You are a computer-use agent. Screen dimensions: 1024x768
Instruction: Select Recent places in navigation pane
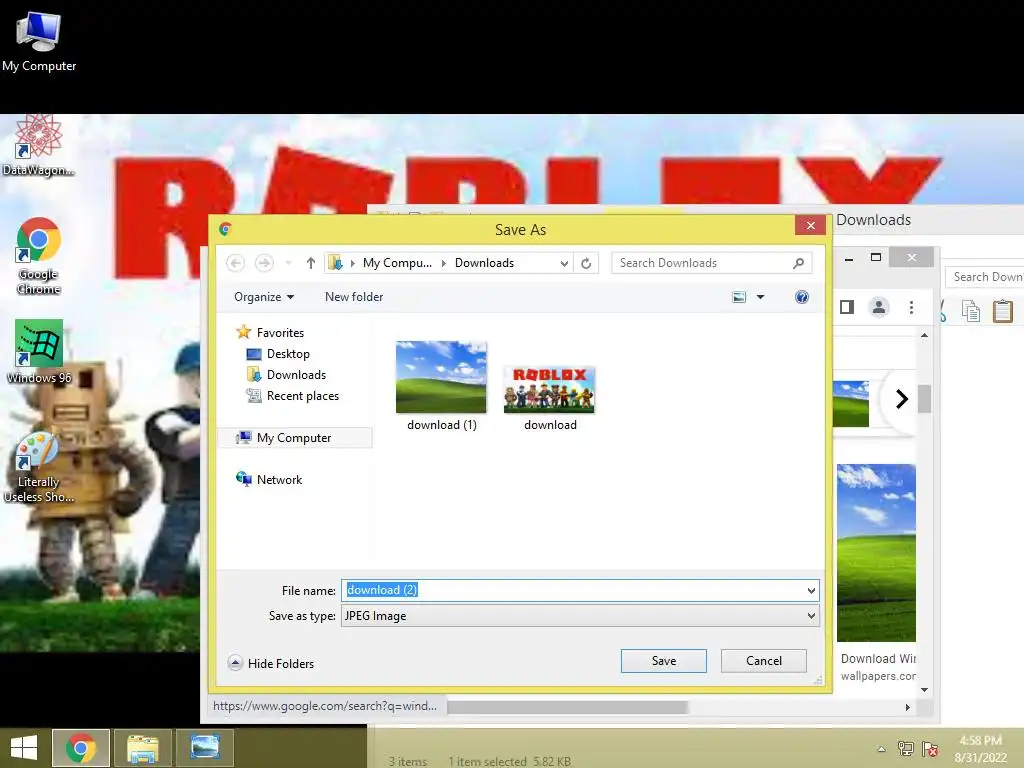(293, 396)
